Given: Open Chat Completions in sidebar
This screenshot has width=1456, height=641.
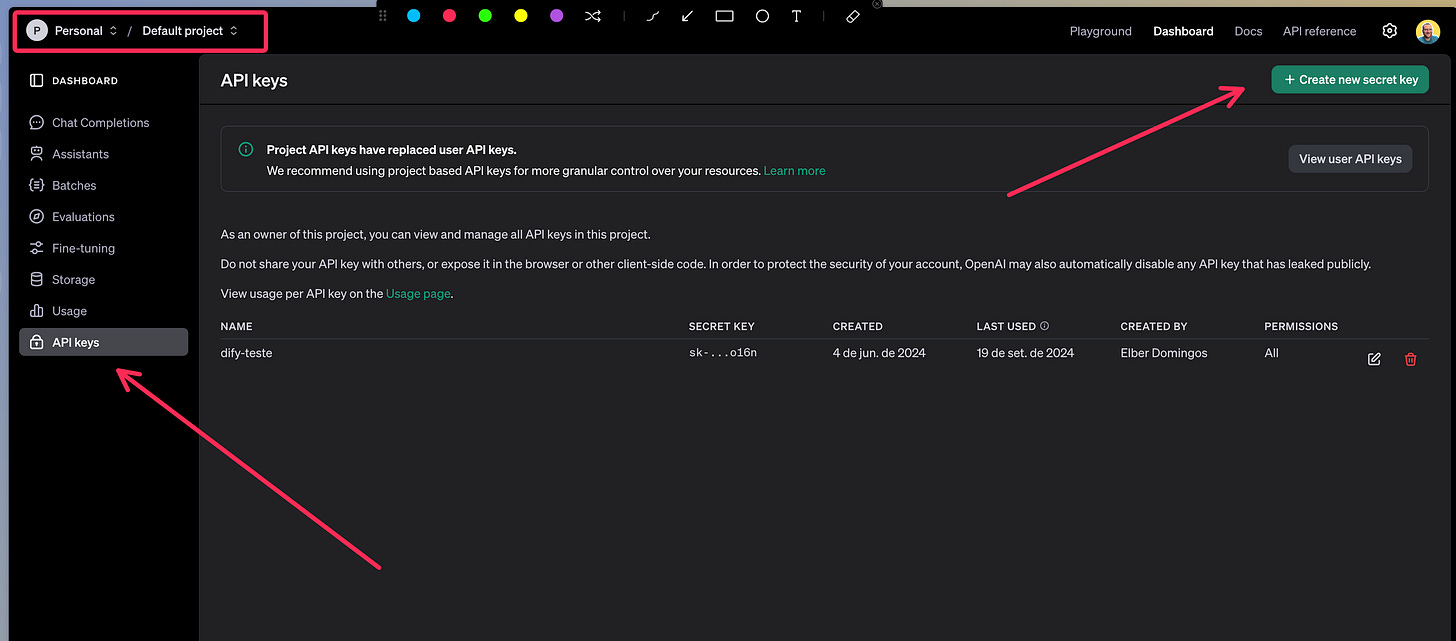Looking at the screenshot, I should (x=103, y=123).
